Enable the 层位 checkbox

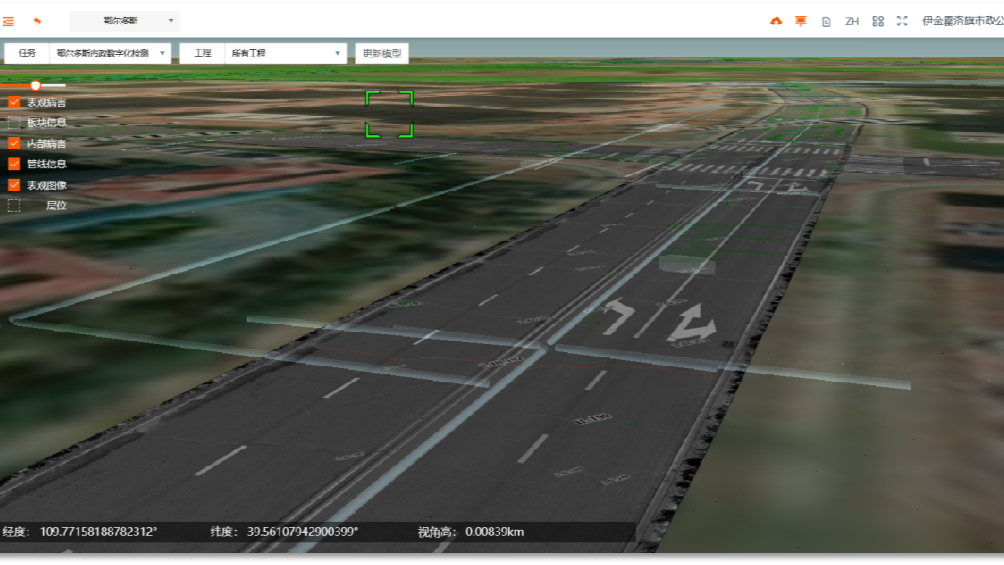tap(14, 206)
